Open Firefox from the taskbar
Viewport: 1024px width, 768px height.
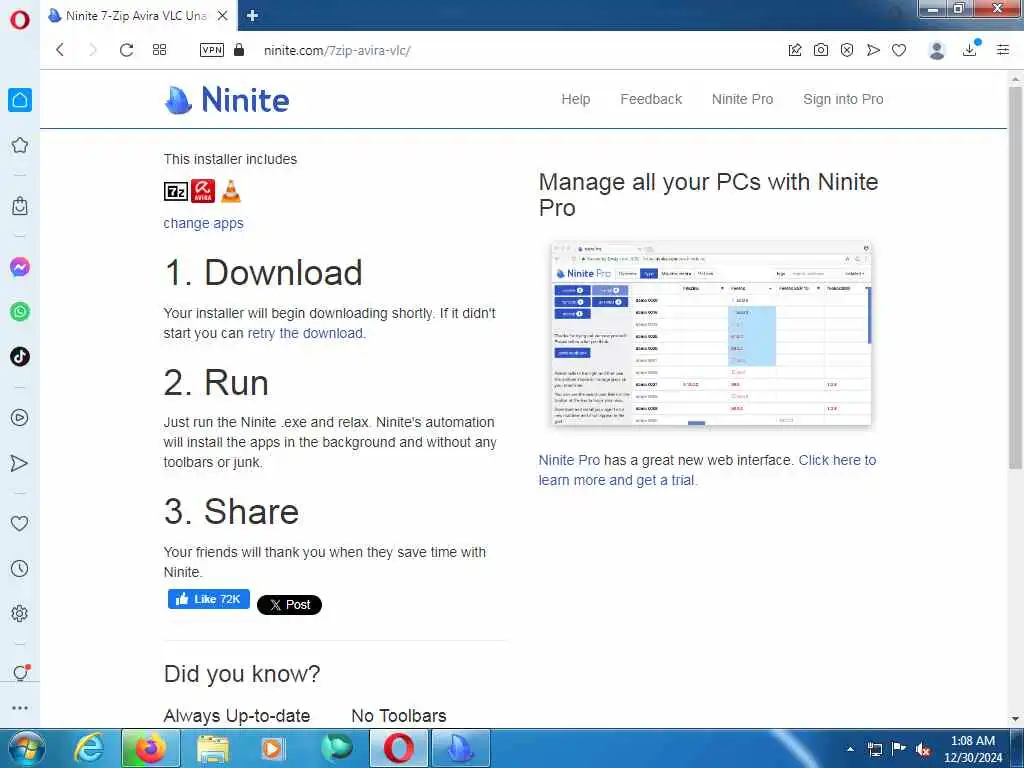tap(150, 748)
